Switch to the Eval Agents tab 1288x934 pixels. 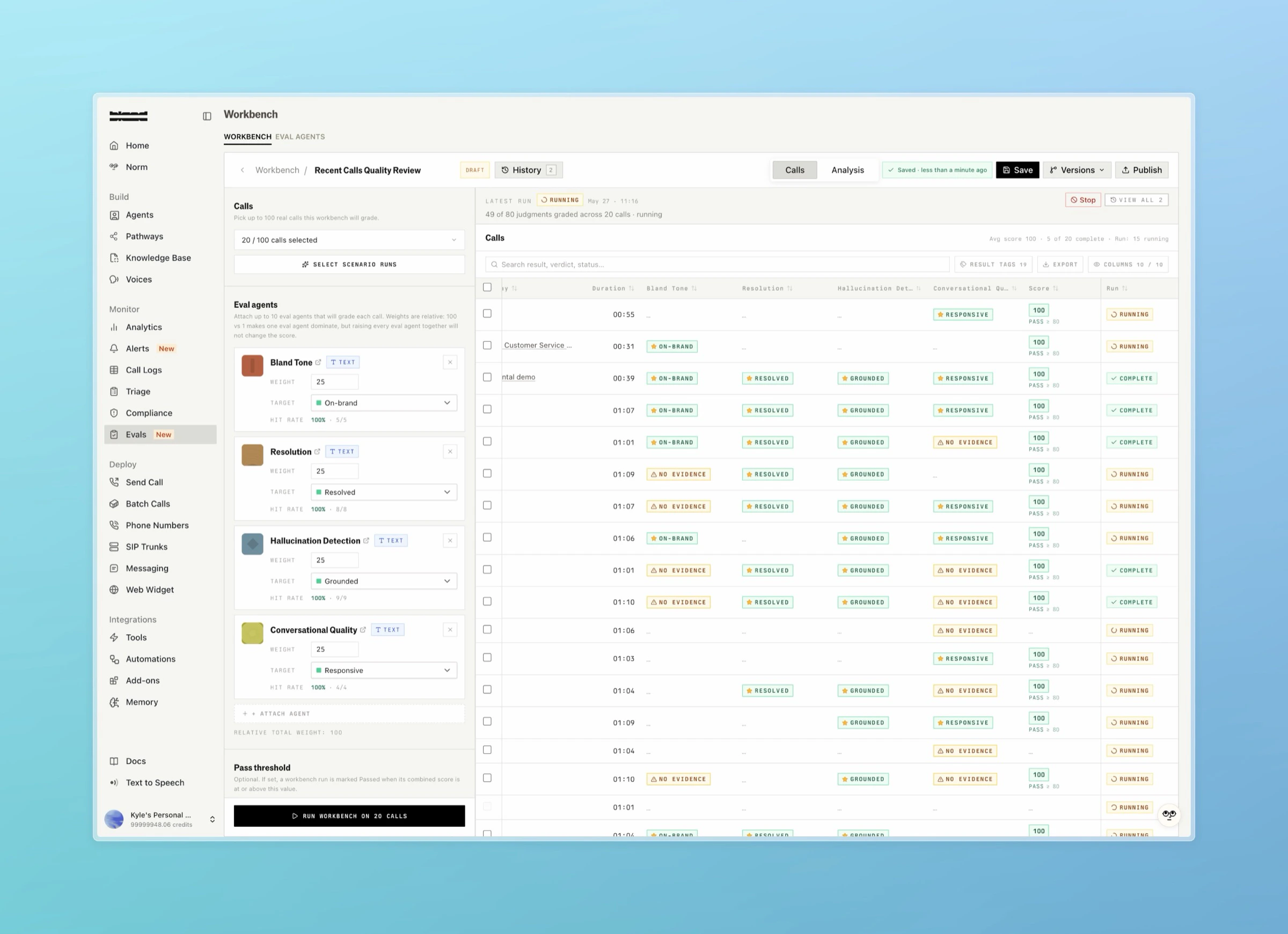tap(300, 137)
